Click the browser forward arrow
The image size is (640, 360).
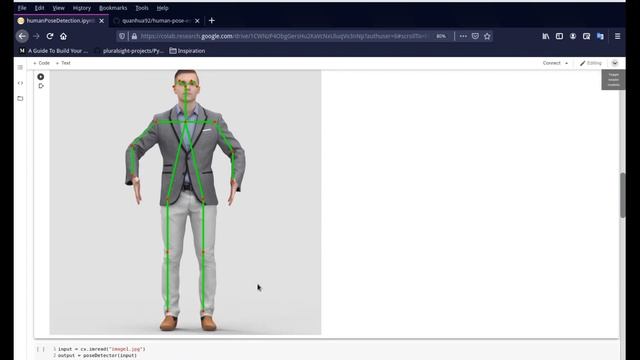36,36
